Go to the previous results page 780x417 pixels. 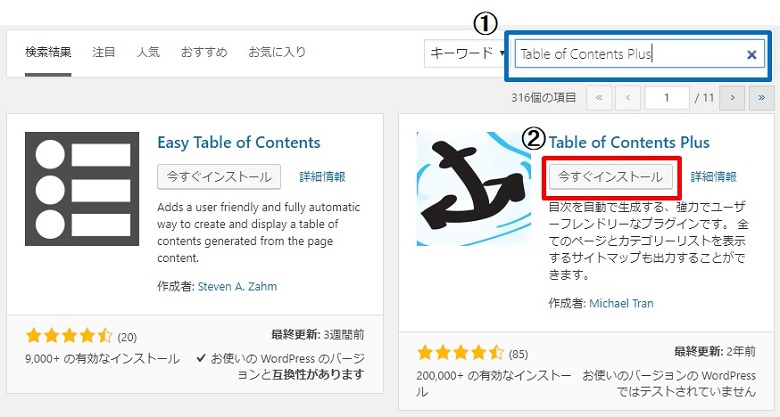(628, 98)
